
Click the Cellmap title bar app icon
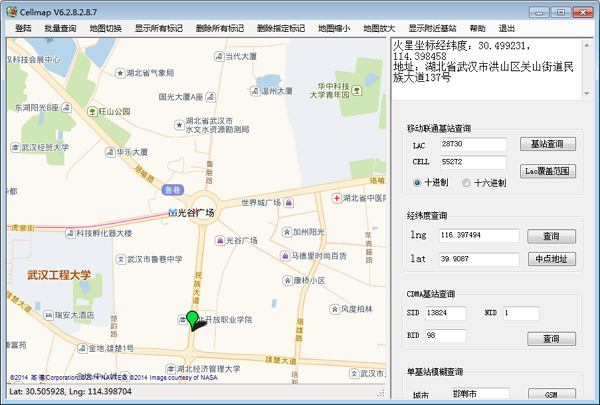pyautogui.click(x=12, y=12)
